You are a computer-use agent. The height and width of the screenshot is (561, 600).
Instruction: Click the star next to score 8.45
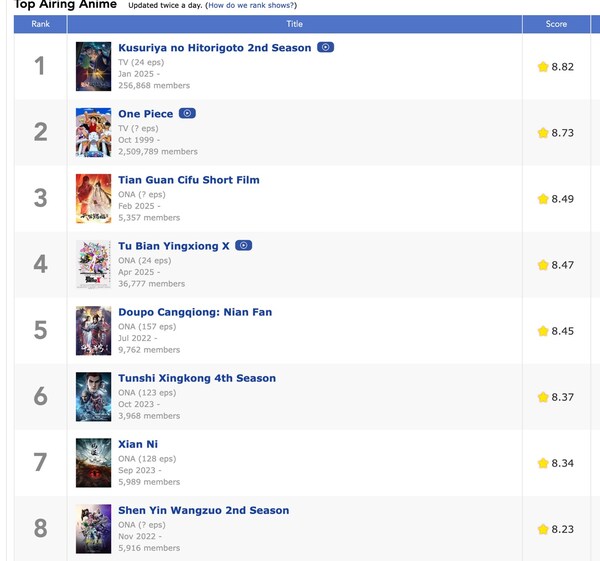click(x=543, y=331)
